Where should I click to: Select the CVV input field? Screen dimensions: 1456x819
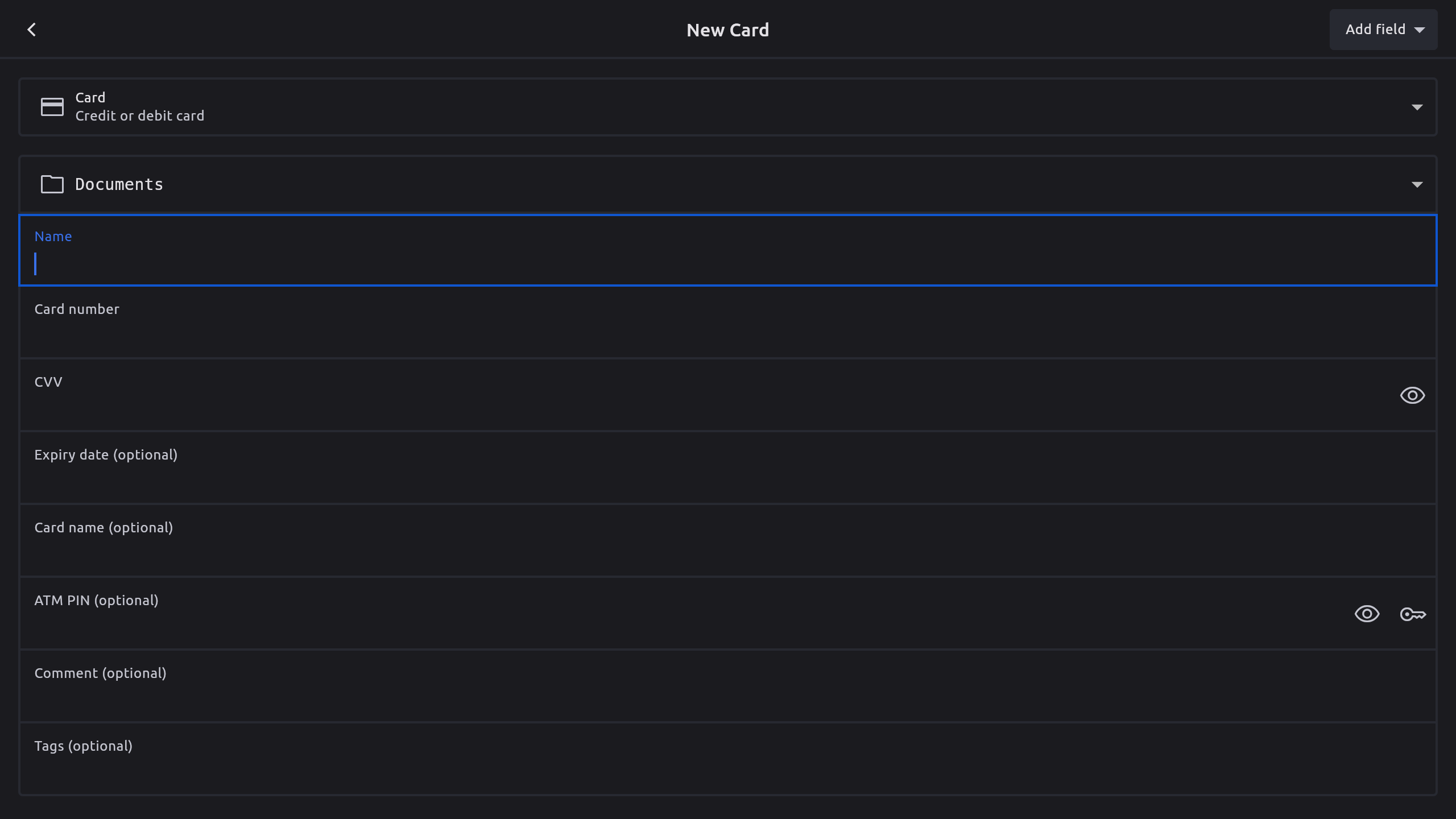682,407
